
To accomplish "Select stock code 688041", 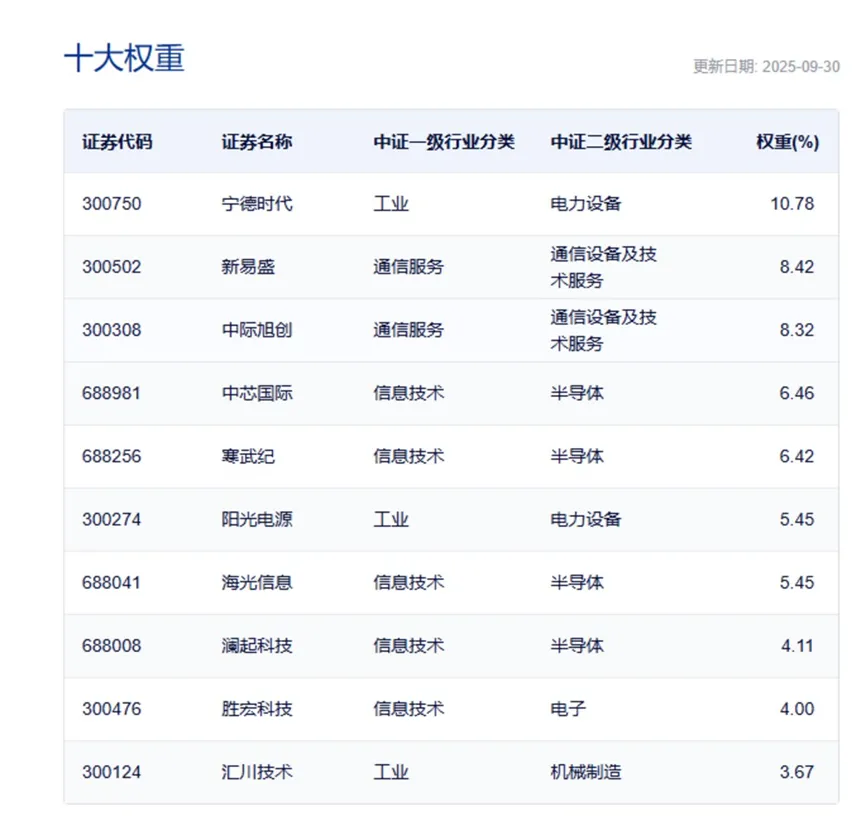I will pos(112,582).
